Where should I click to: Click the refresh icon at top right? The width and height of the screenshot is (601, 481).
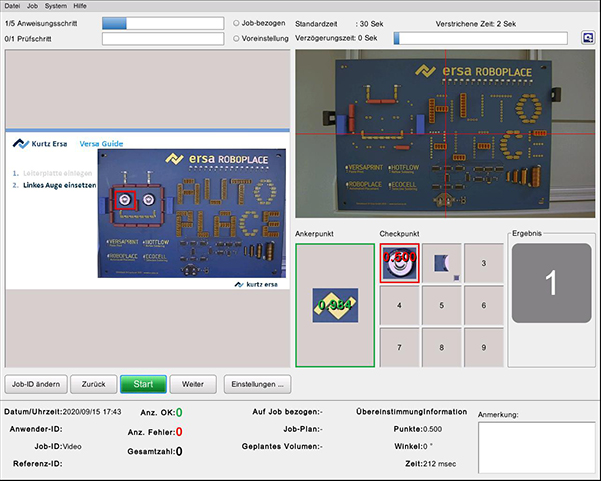pyautogui.click(x=588, y=38)
